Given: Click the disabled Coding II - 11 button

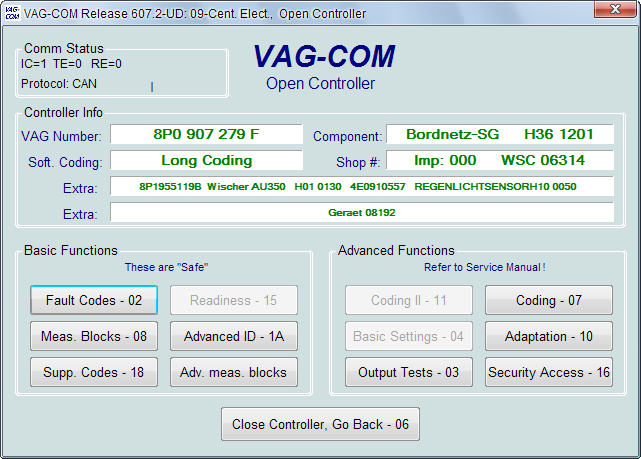Looking at the screenshot, I should 408,300.
